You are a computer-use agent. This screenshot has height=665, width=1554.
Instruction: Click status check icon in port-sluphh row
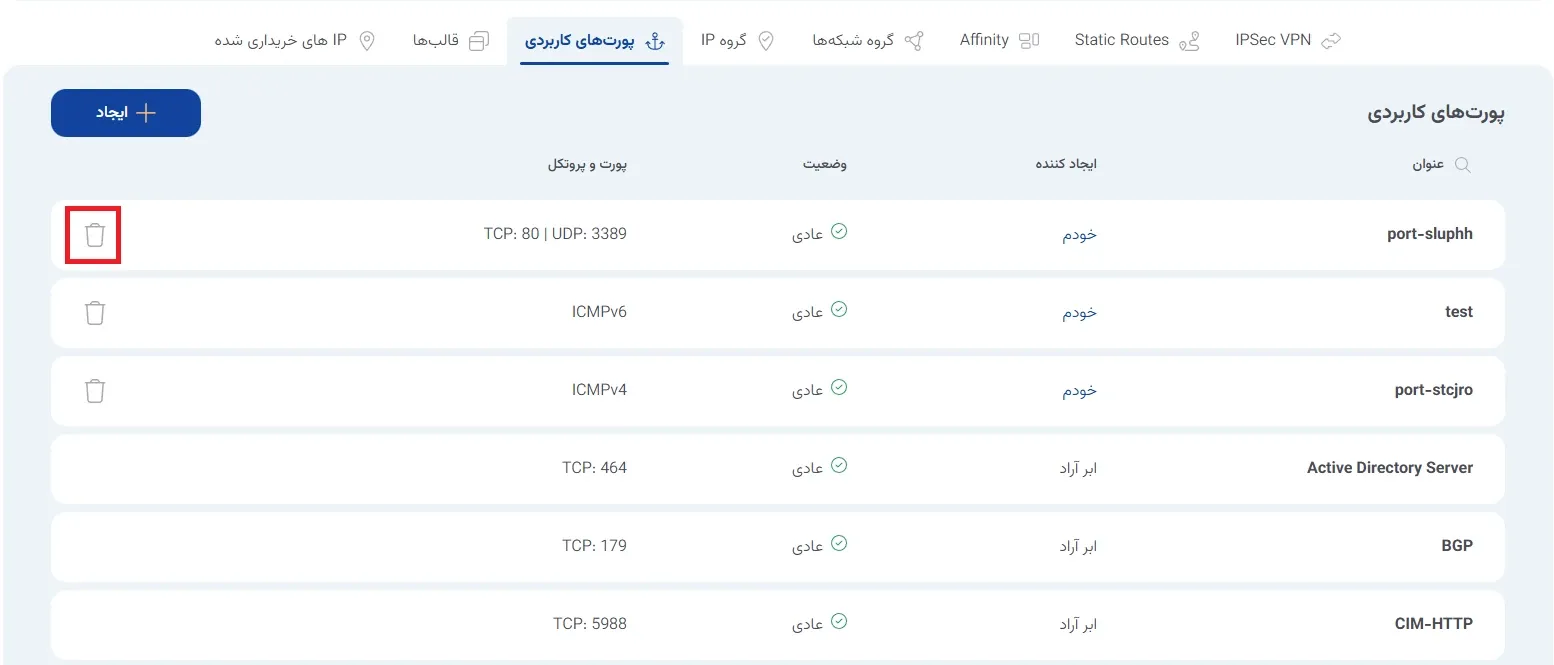(839, 232)
